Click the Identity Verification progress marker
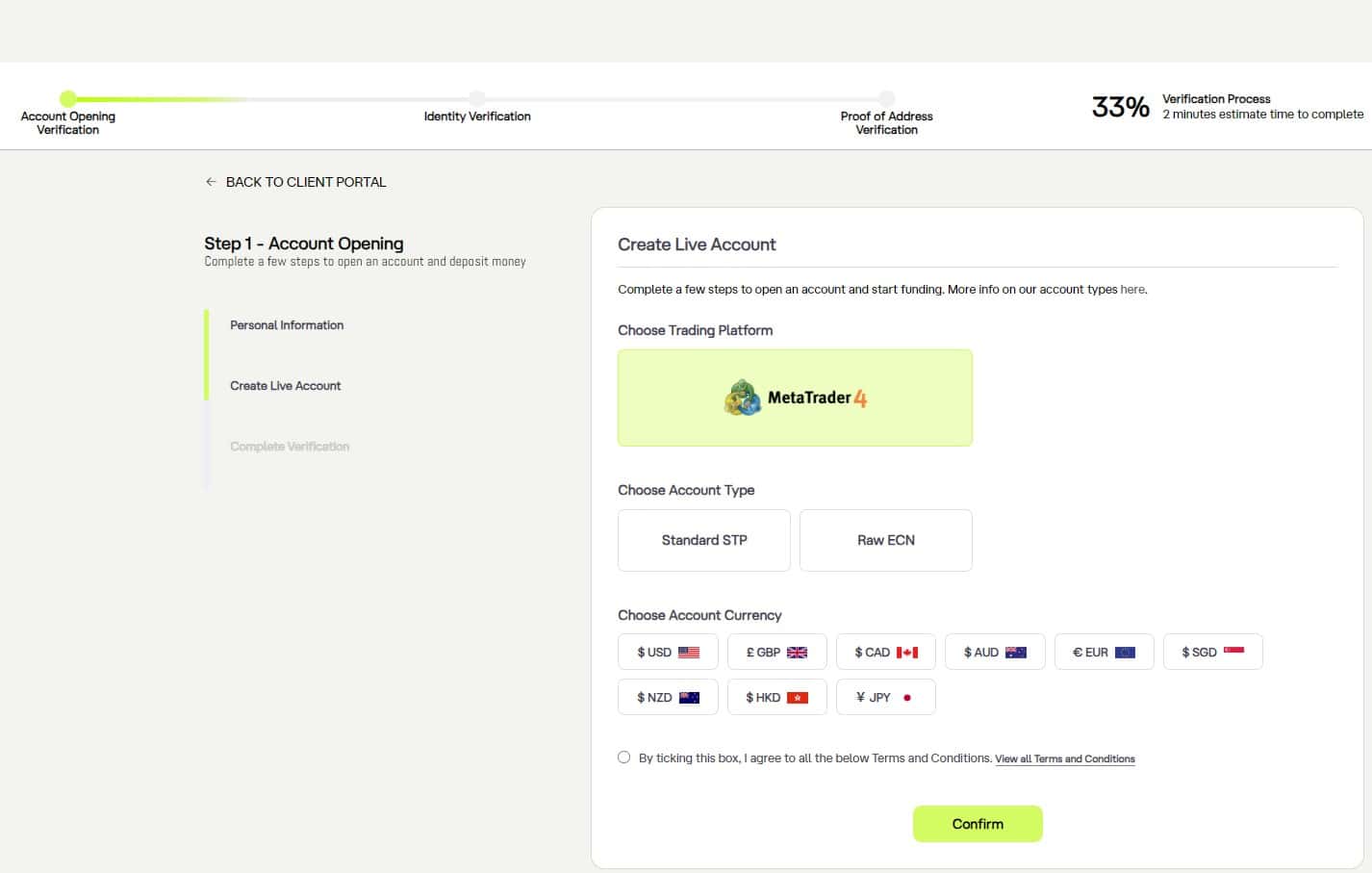Screen dimensions: 1372x873 click(x=477, y=98)
